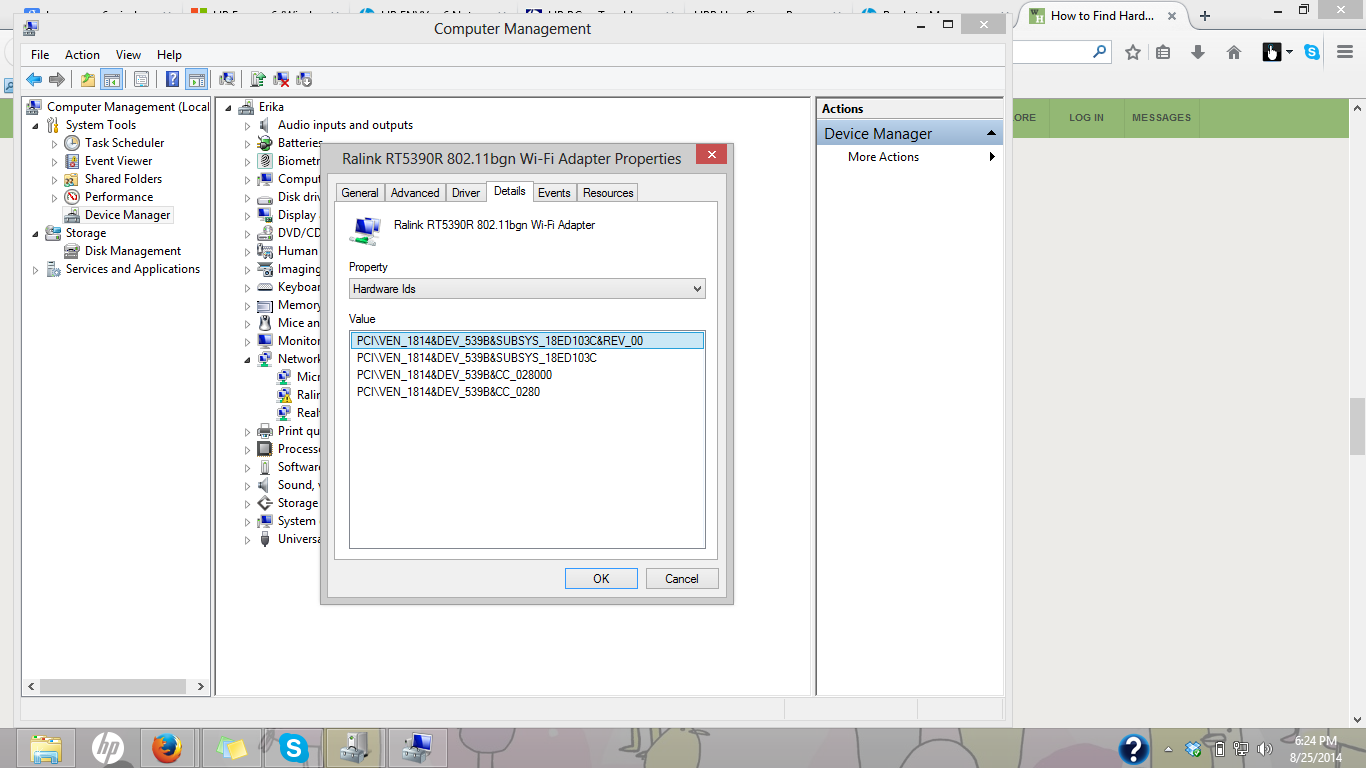This screenshot has height=768, width=1366.
Task: Select hardware ID ending CC_028000
Action: tap(454, 375)
